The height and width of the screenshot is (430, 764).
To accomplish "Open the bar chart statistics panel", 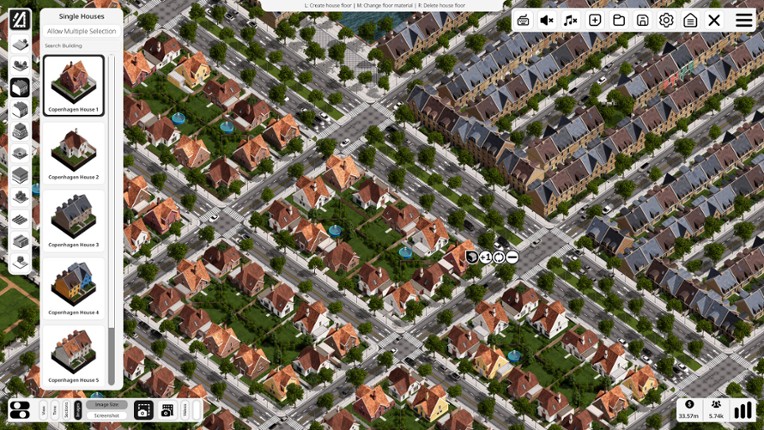I will pos(743,410).
